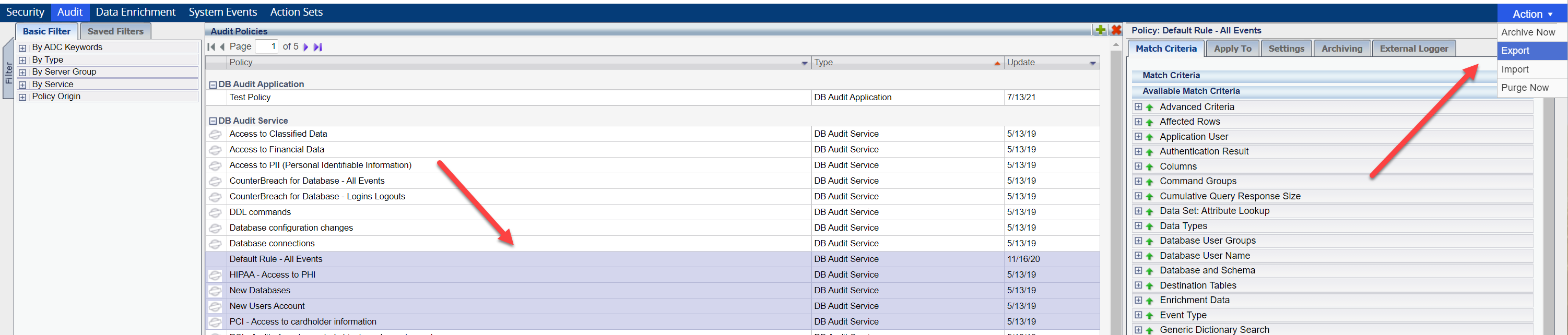Image resolution: width=1568 pixels, height=335 pixels.
Task: Add Enrichment Data with green arrow
Action: pyautogui.click(x=1149, y=301)
